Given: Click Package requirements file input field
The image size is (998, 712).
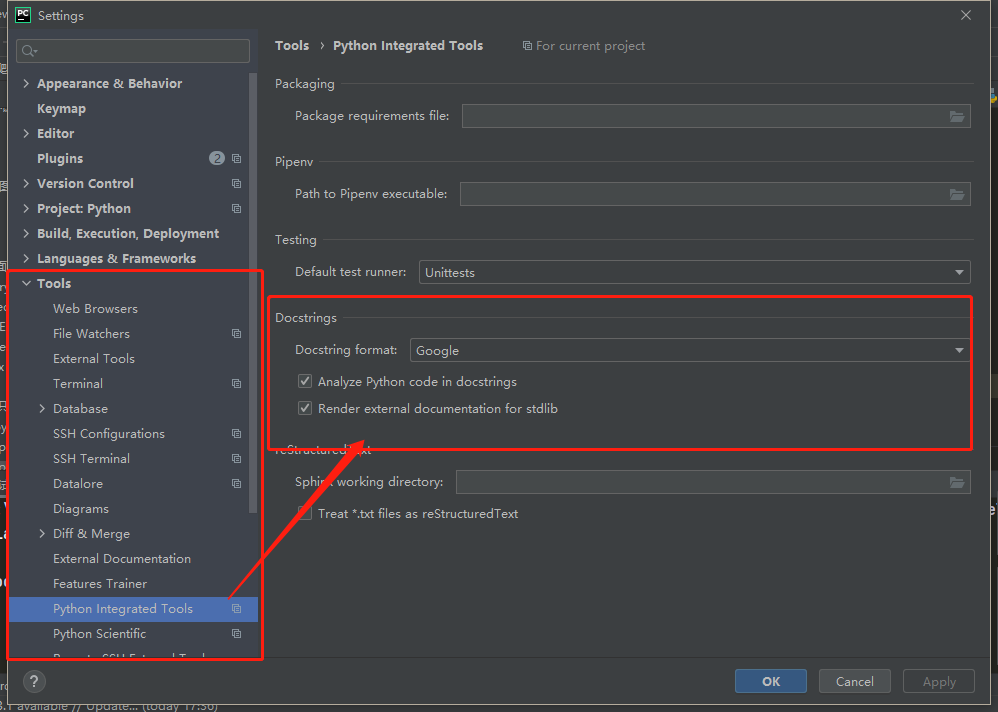Looking at the screenshot, I should coord(716,116).
